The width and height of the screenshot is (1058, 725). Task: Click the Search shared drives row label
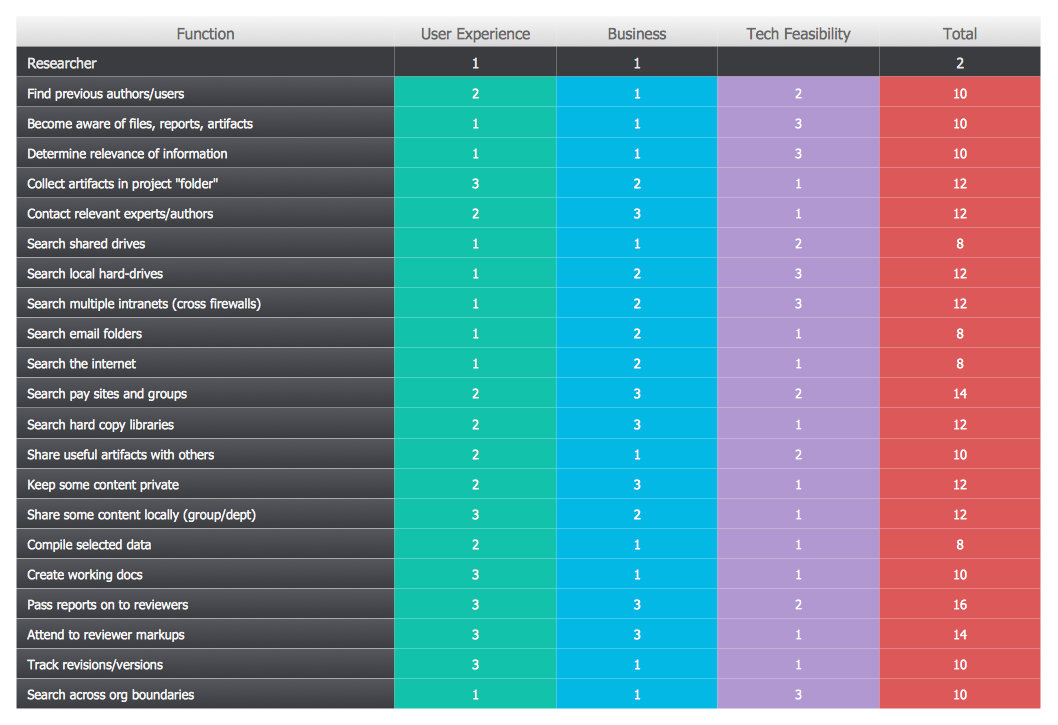(x=86, y=244)
